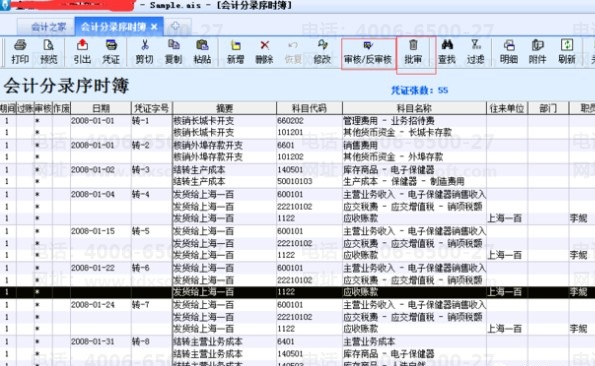This screenshot has width=595, height=366.
Task: Click the date cell 2008-01-02
Action: tap(101, 170)
